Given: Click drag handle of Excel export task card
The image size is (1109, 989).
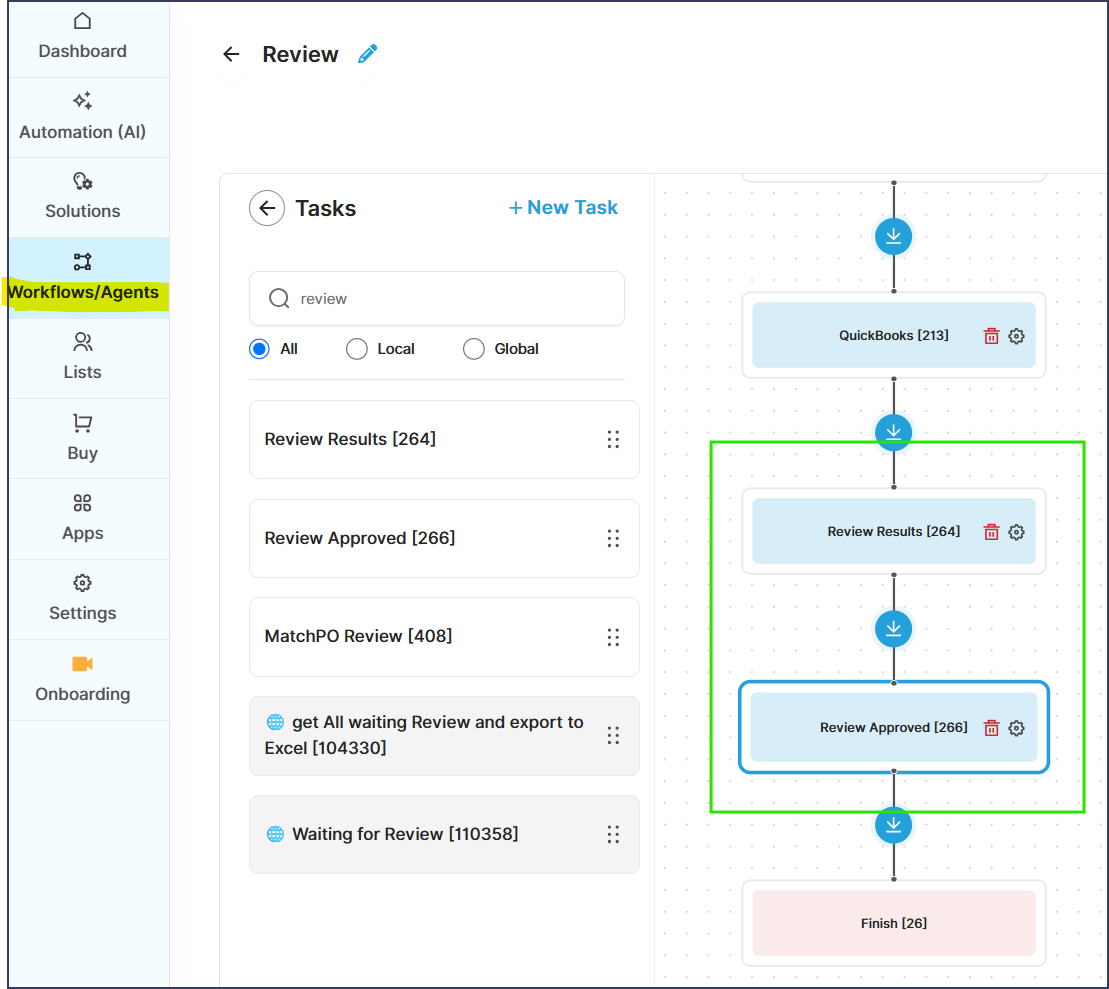Looking at the screenshot, I should (613, 736).
